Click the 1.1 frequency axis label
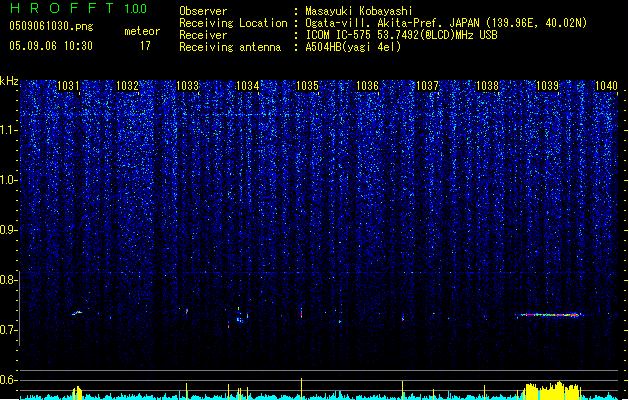 (x=8, y=130)
